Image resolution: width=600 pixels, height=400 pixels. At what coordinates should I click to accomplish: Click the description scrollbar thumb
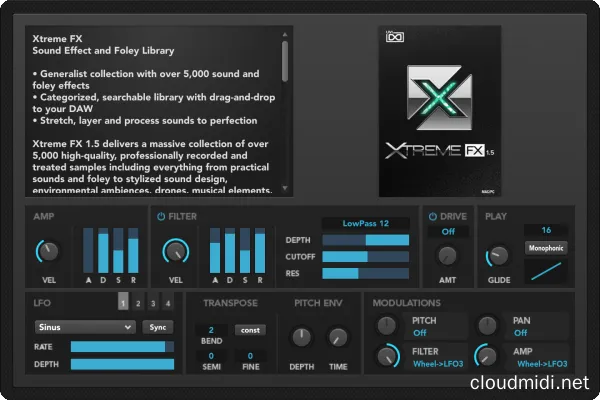point(285,61)
